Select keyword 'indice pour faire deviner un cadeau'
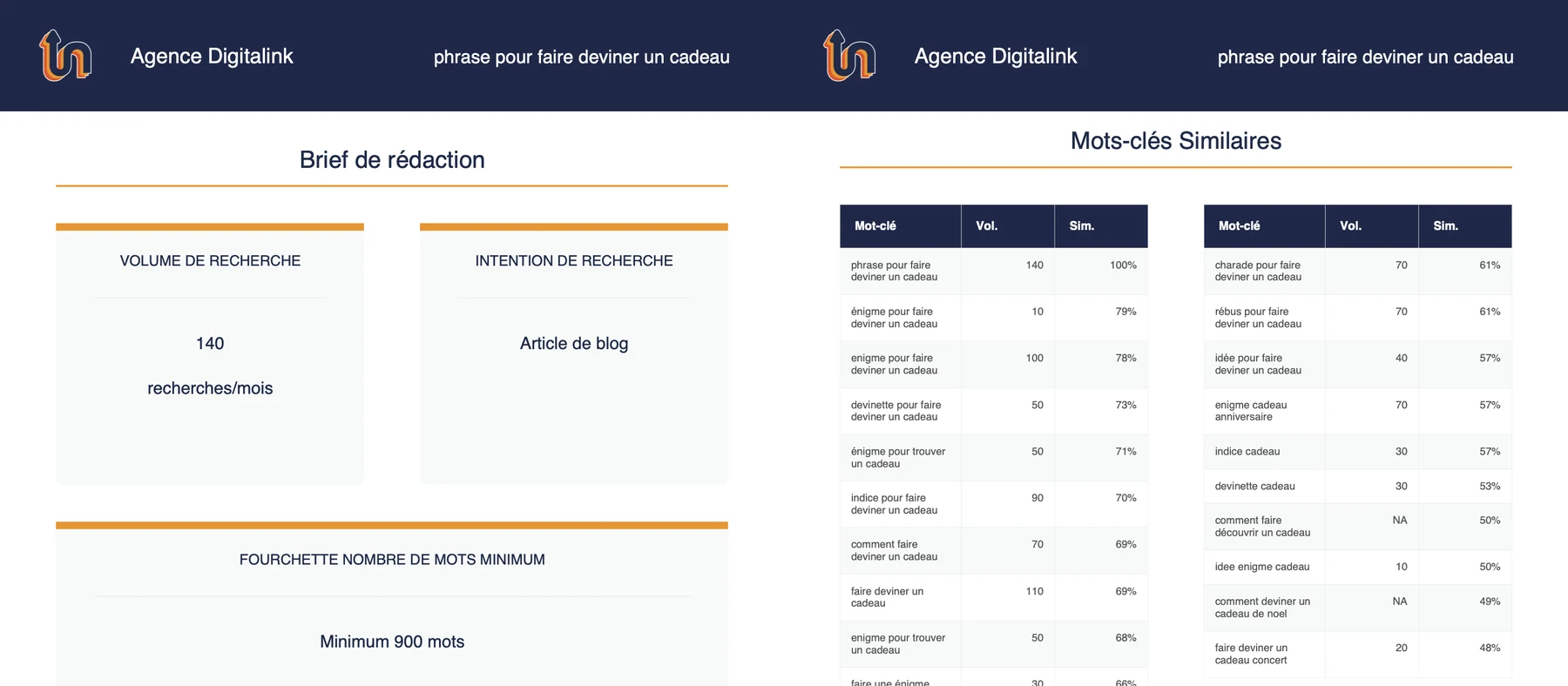 895,504
